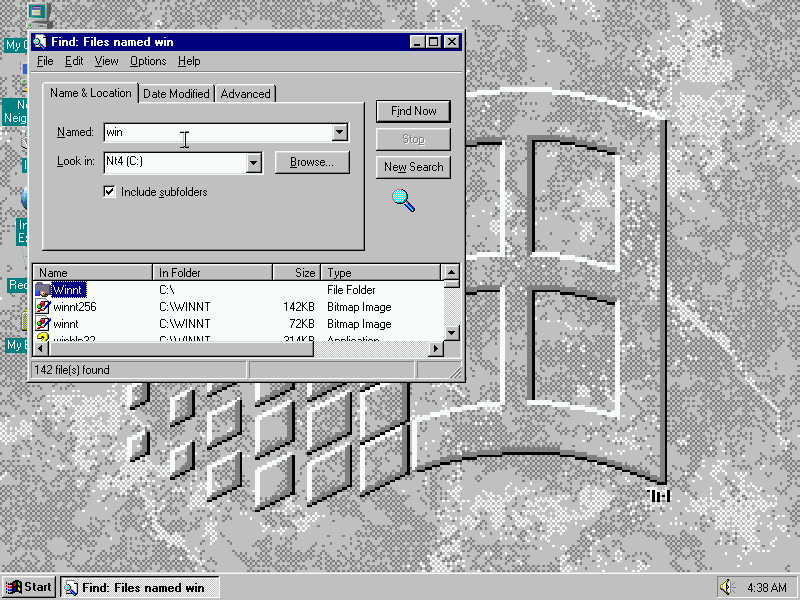Switch to the Advanced tab
Image resolution: width=800 pixels, height=600 pixels.
point(246,94)
